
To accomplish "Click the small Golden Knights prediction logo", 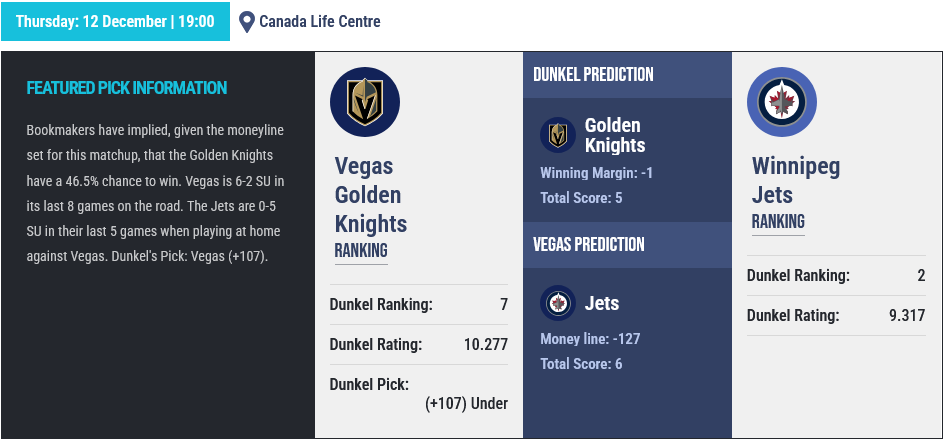I will (558, 135).
